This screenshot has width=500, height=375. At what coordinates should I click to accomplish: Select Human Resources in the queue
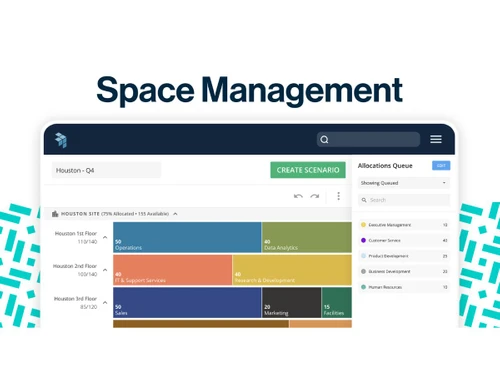[x=404, y=287]
